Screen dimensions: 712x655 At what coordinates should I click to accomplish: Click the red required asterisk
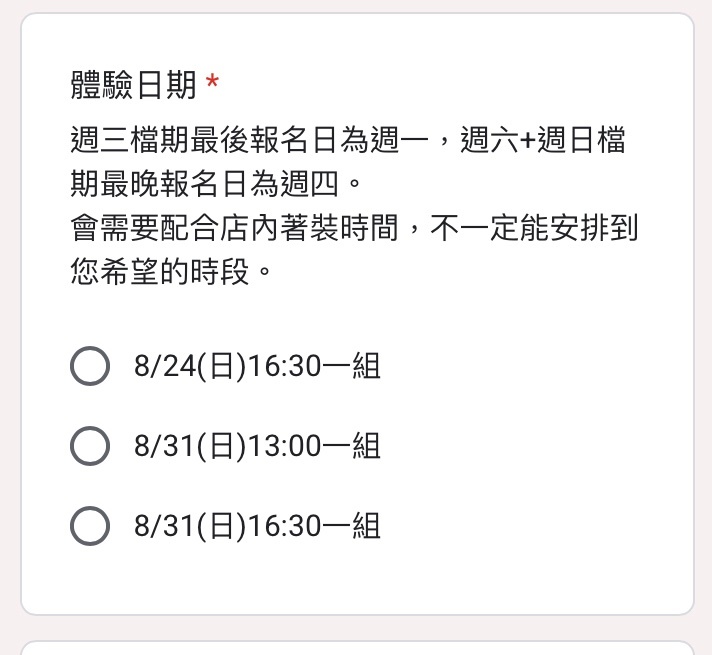click(x=212, y=82)
